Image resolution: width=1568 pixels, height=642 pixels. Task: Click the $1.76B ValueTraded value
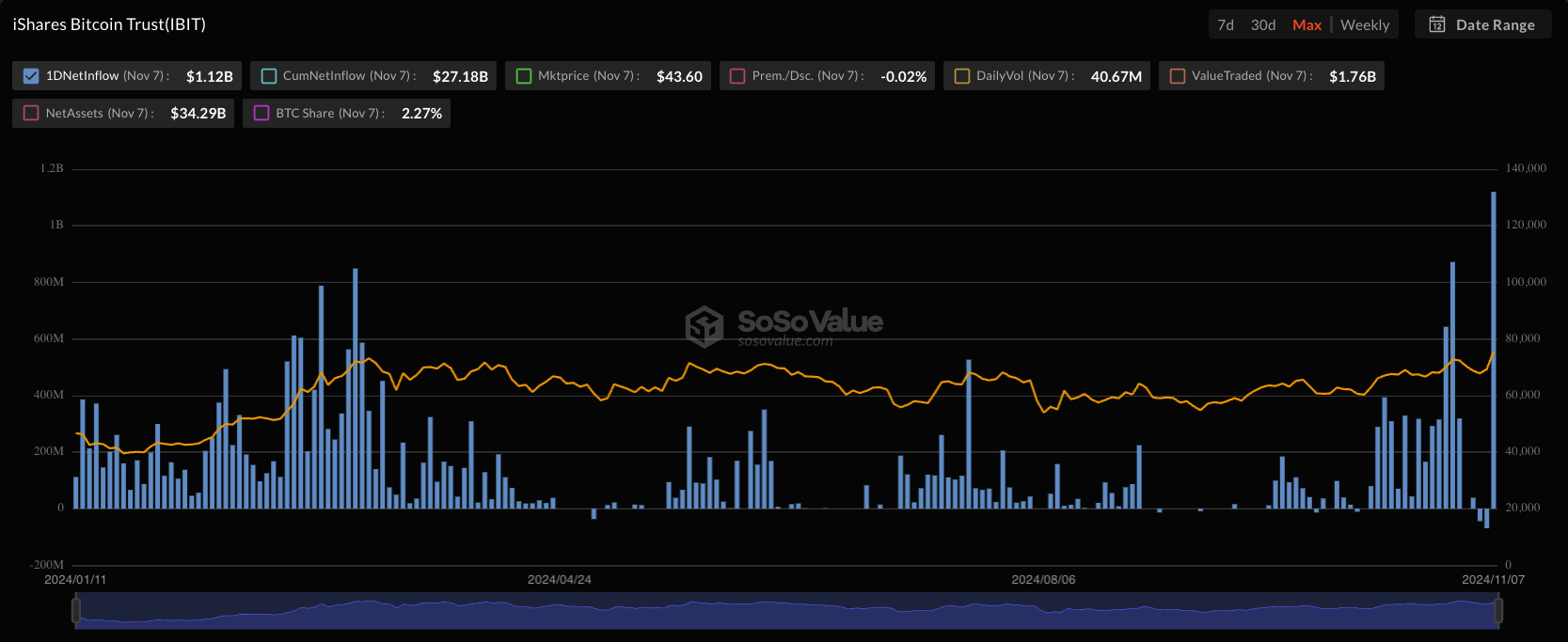(1353, 76)
